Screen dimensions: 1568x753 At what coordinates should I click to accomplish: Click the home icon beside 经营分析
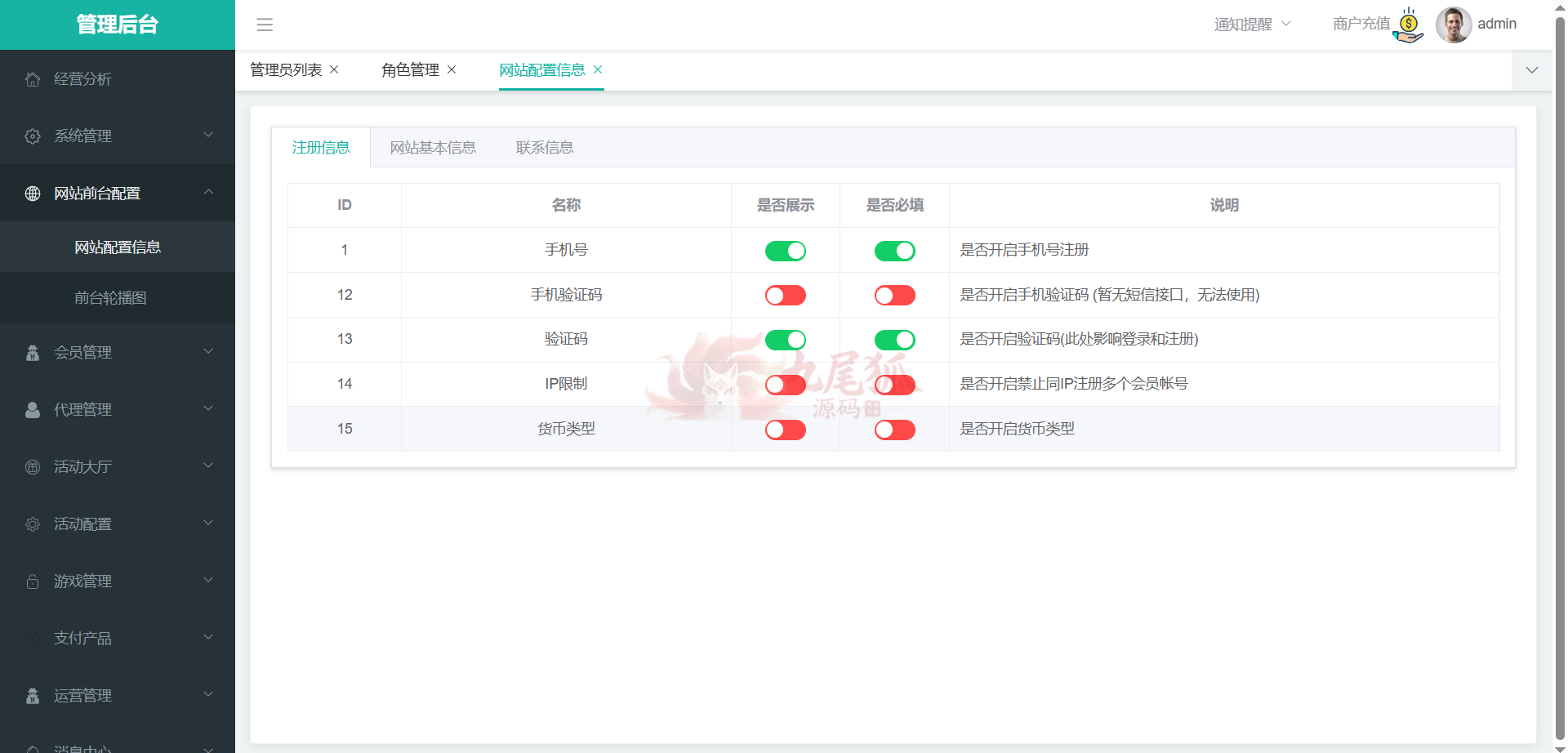(33, 79)
